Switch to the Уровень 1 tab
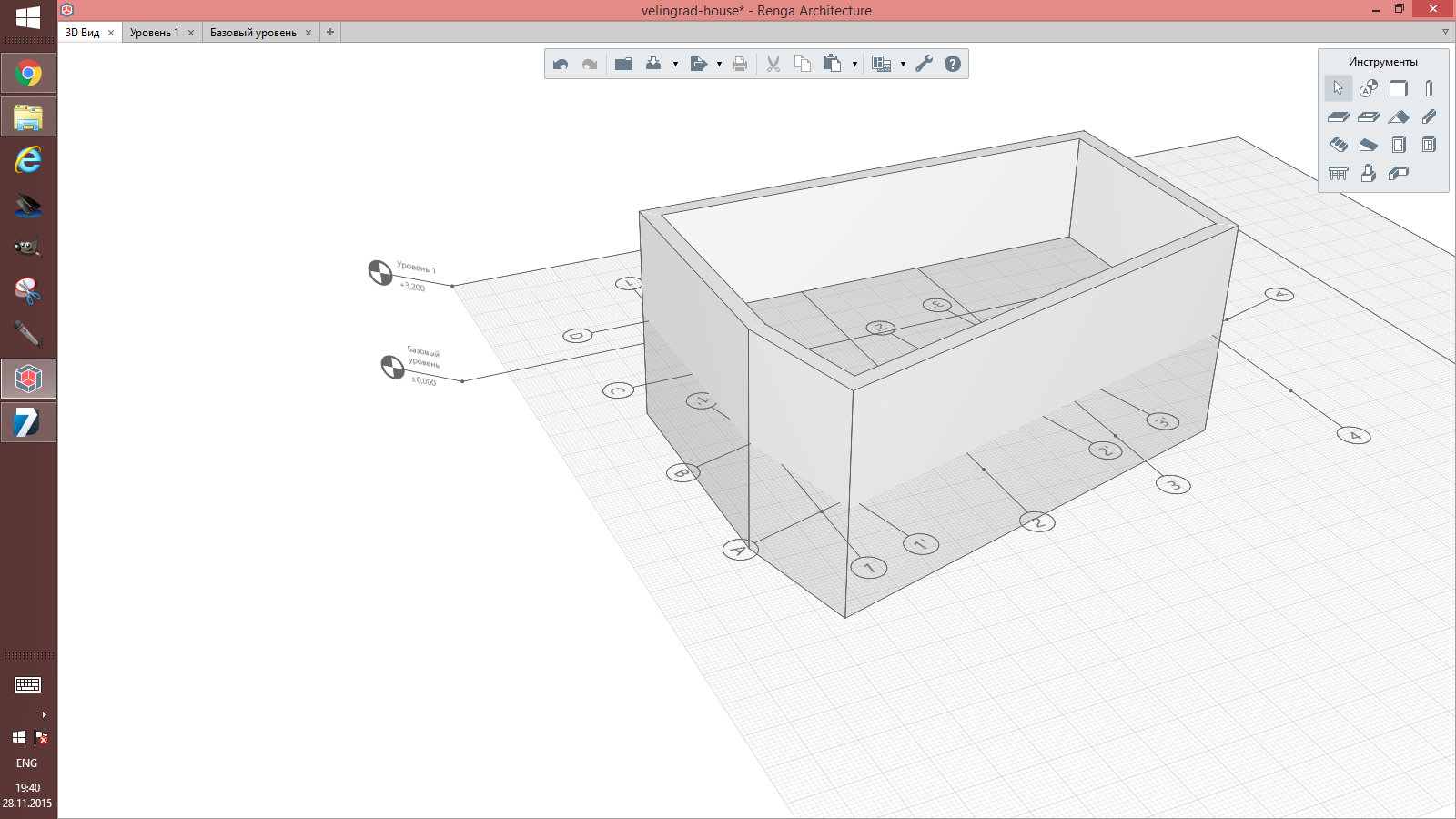Image resolution: width=1456 pixels, height=819 pixels. coord(157,31)
